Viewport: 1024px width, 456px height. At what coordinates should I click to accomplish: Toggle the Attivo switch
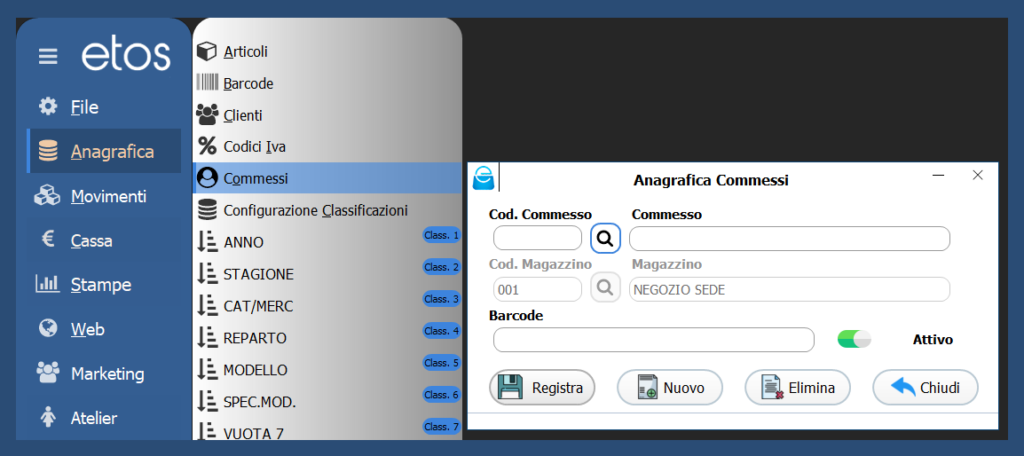(854, 339)
